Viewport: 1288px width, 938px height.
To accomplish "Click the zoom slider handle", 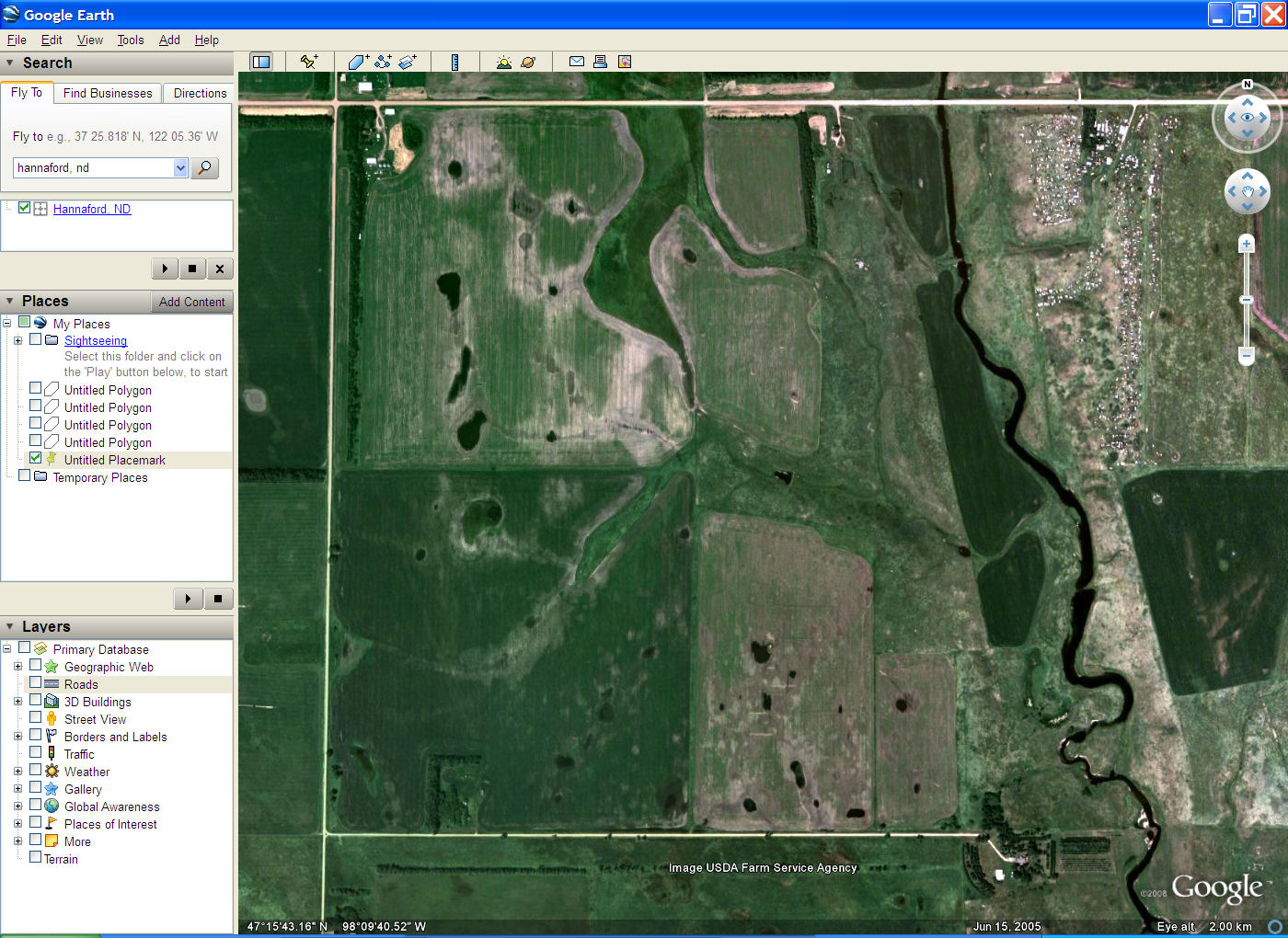I will coord(1247,300).
